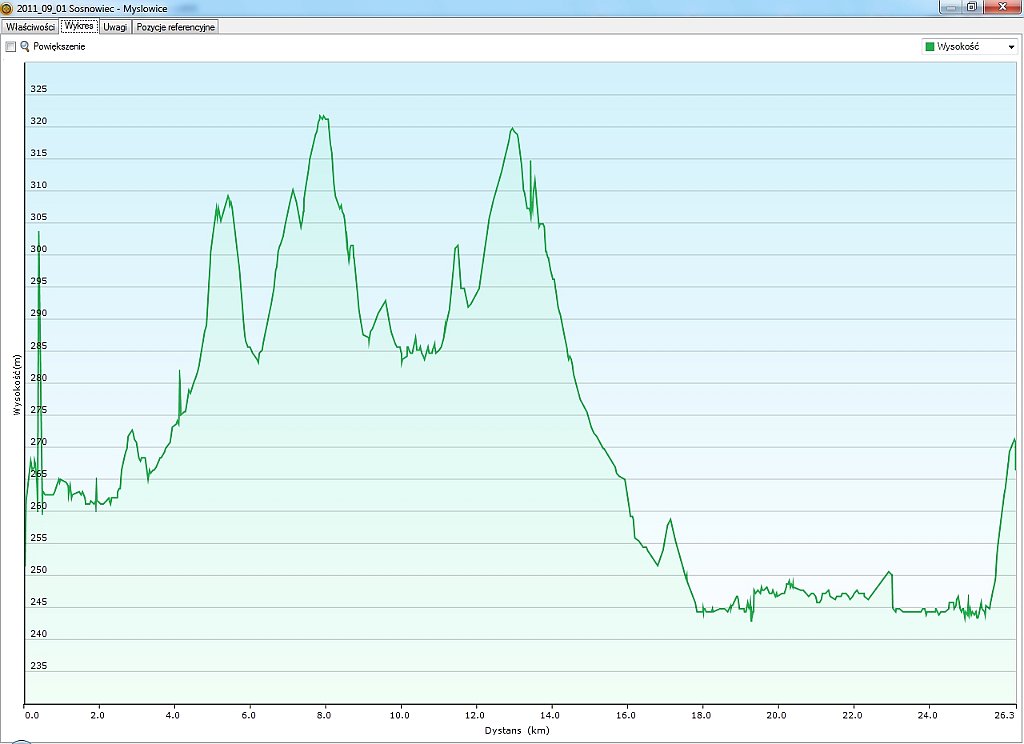Click the second major peak near 13 km
1024x744 pixels.
pyautogui.click(x=512, y=128)
